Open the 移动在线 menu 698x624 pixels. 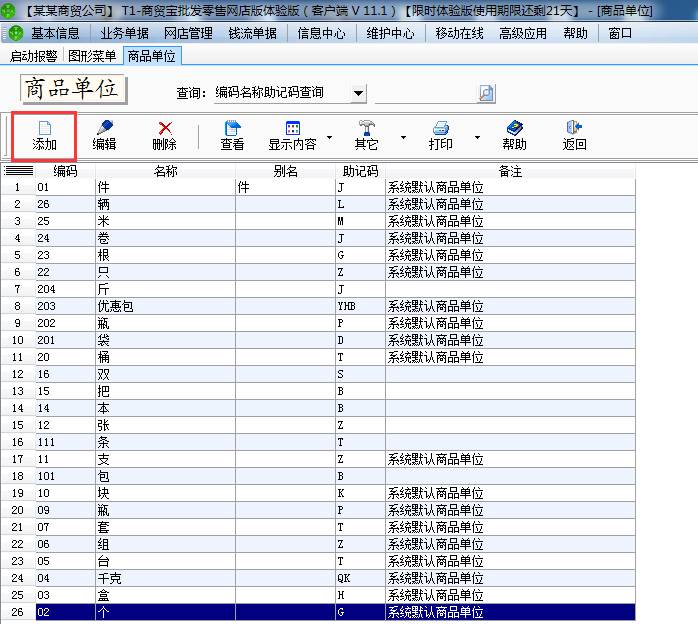[x=459, y=33]
